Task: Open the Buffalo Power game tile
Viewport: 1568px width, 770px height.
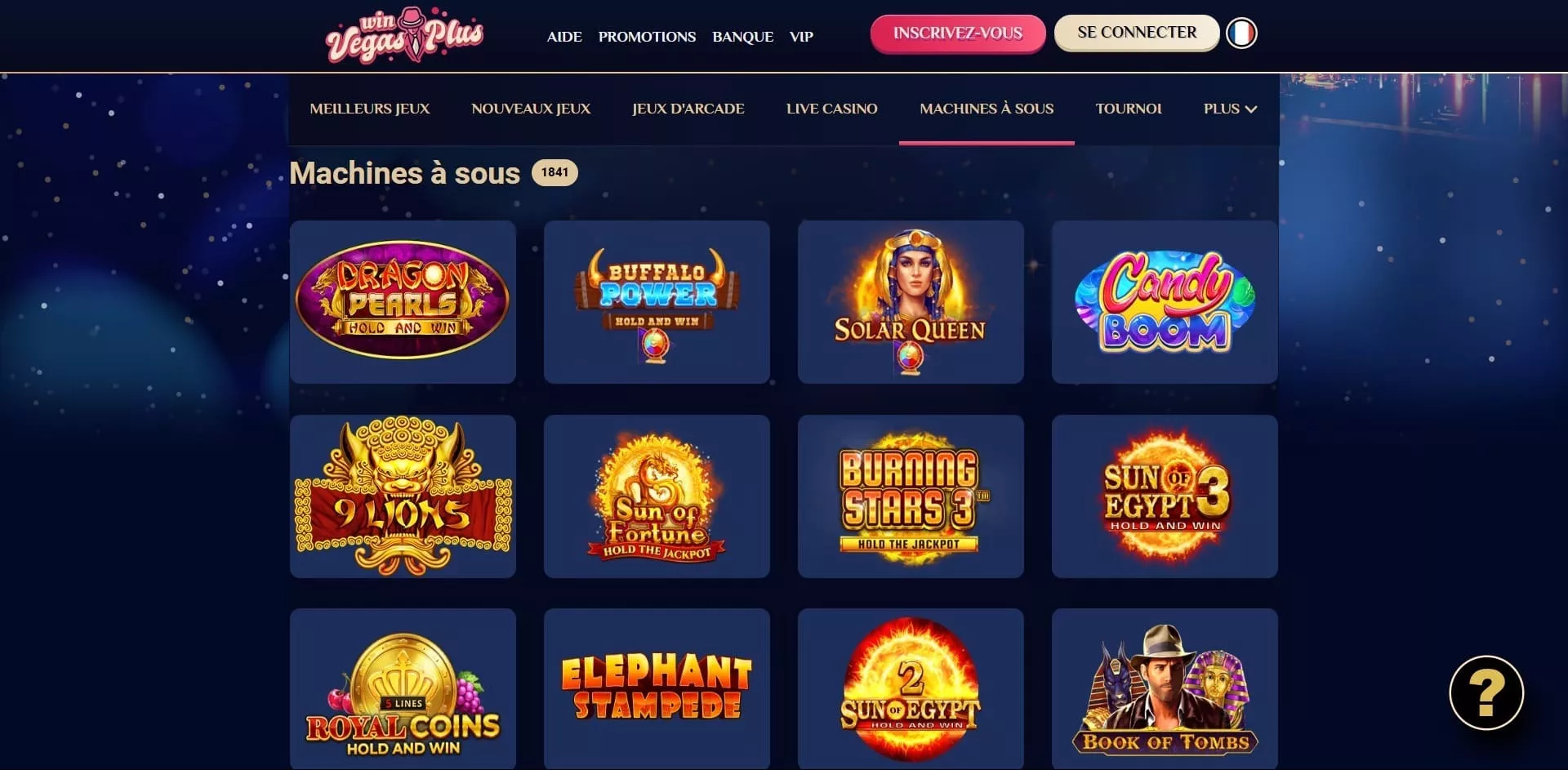Action: pyautogui.click(x=657, y=301)
